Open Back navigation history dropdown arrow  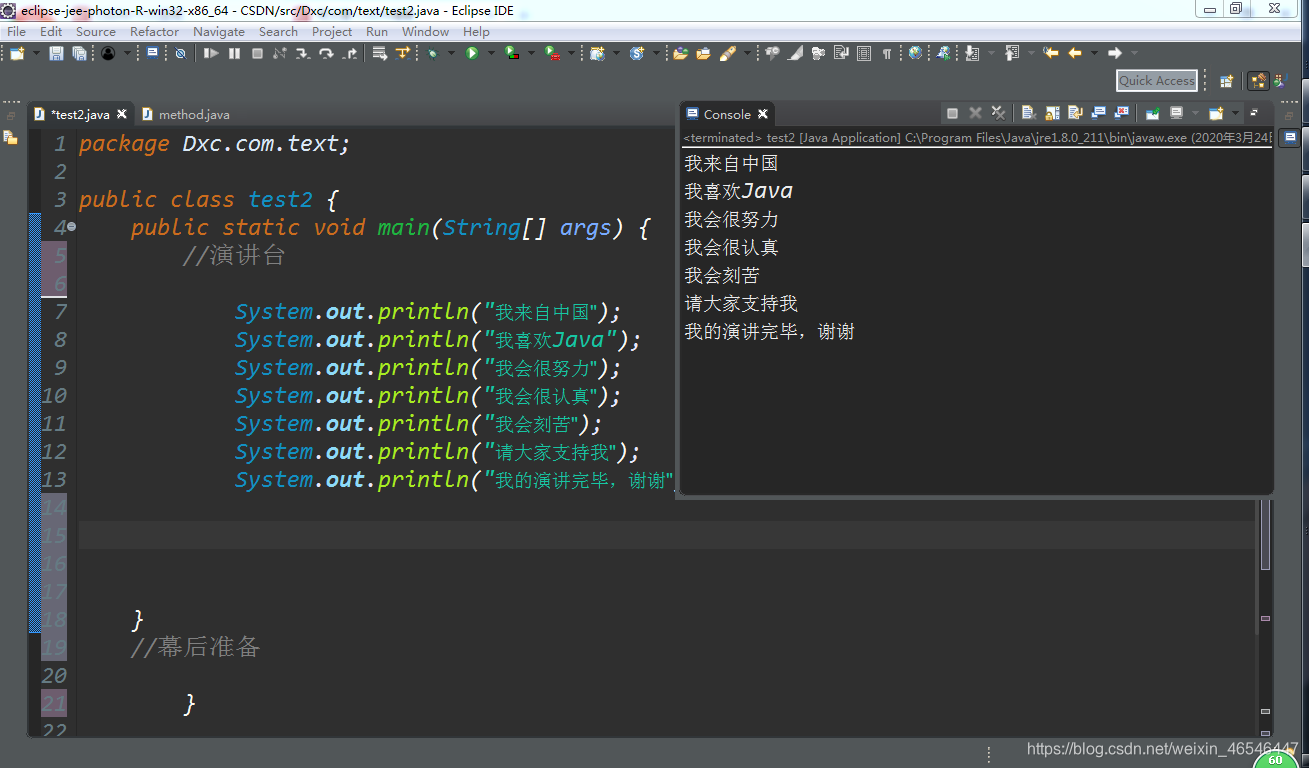1094,53
